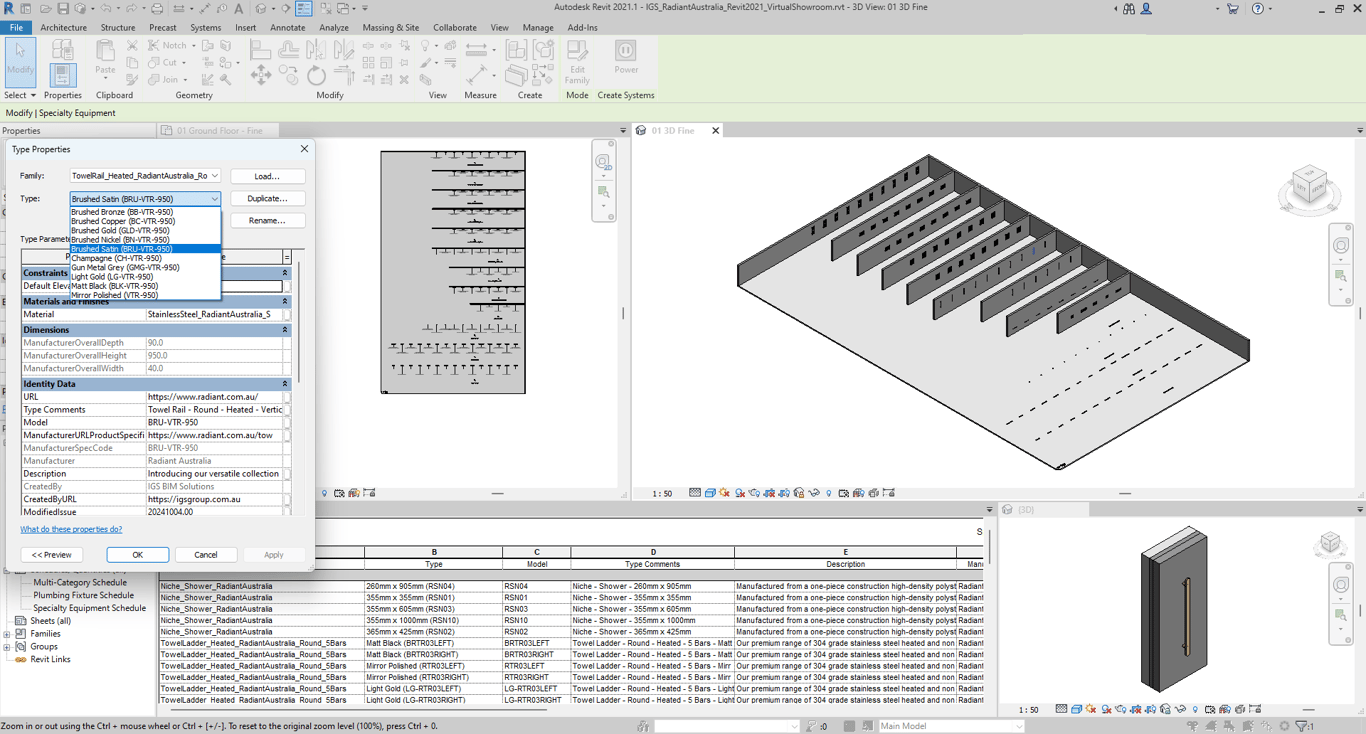Click the Duplicate... button
1366x734 pixels.
(x=267, y=199)
